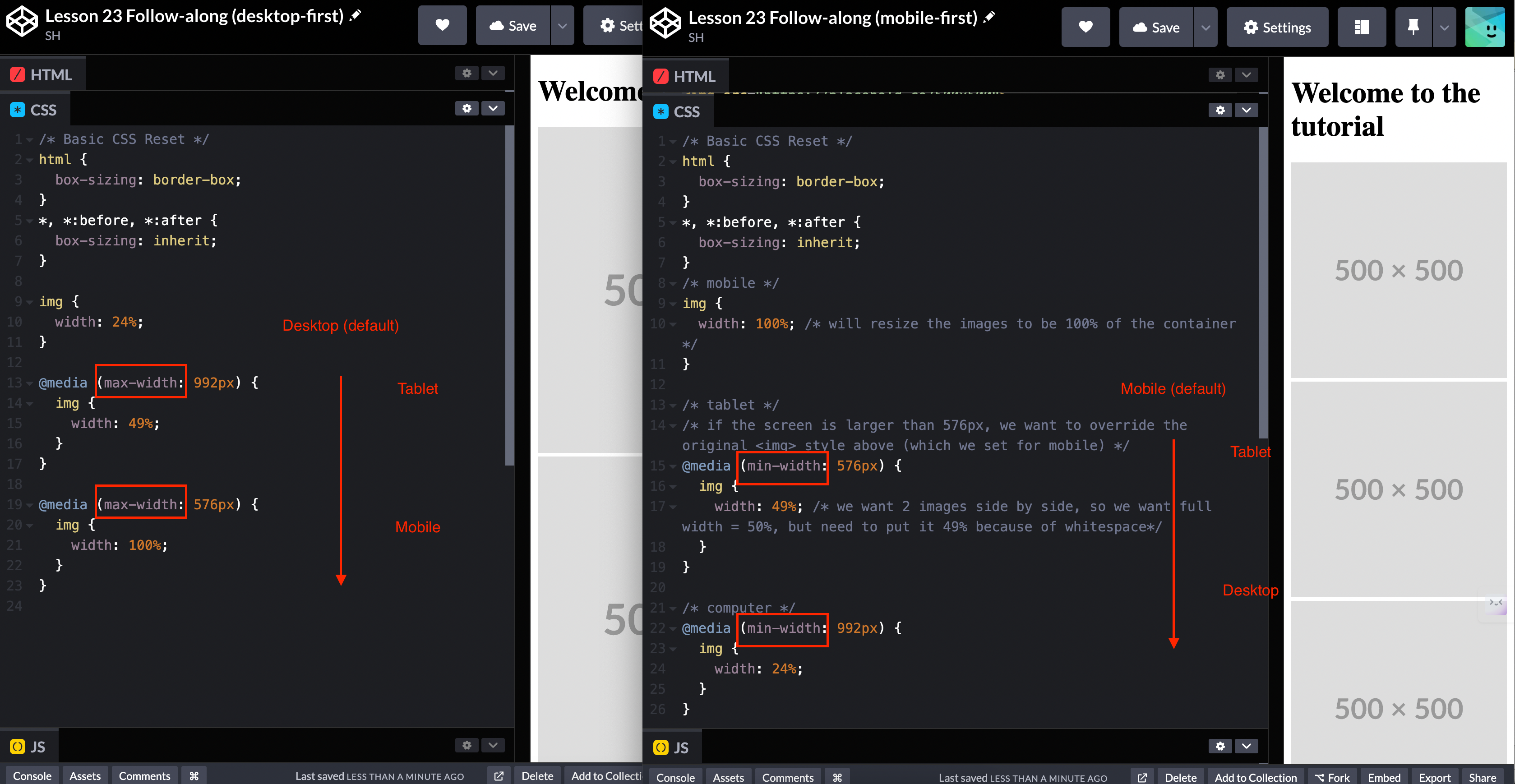
Task: Expand JS editor menu in mobile-first window
Action: (1246, 746)
